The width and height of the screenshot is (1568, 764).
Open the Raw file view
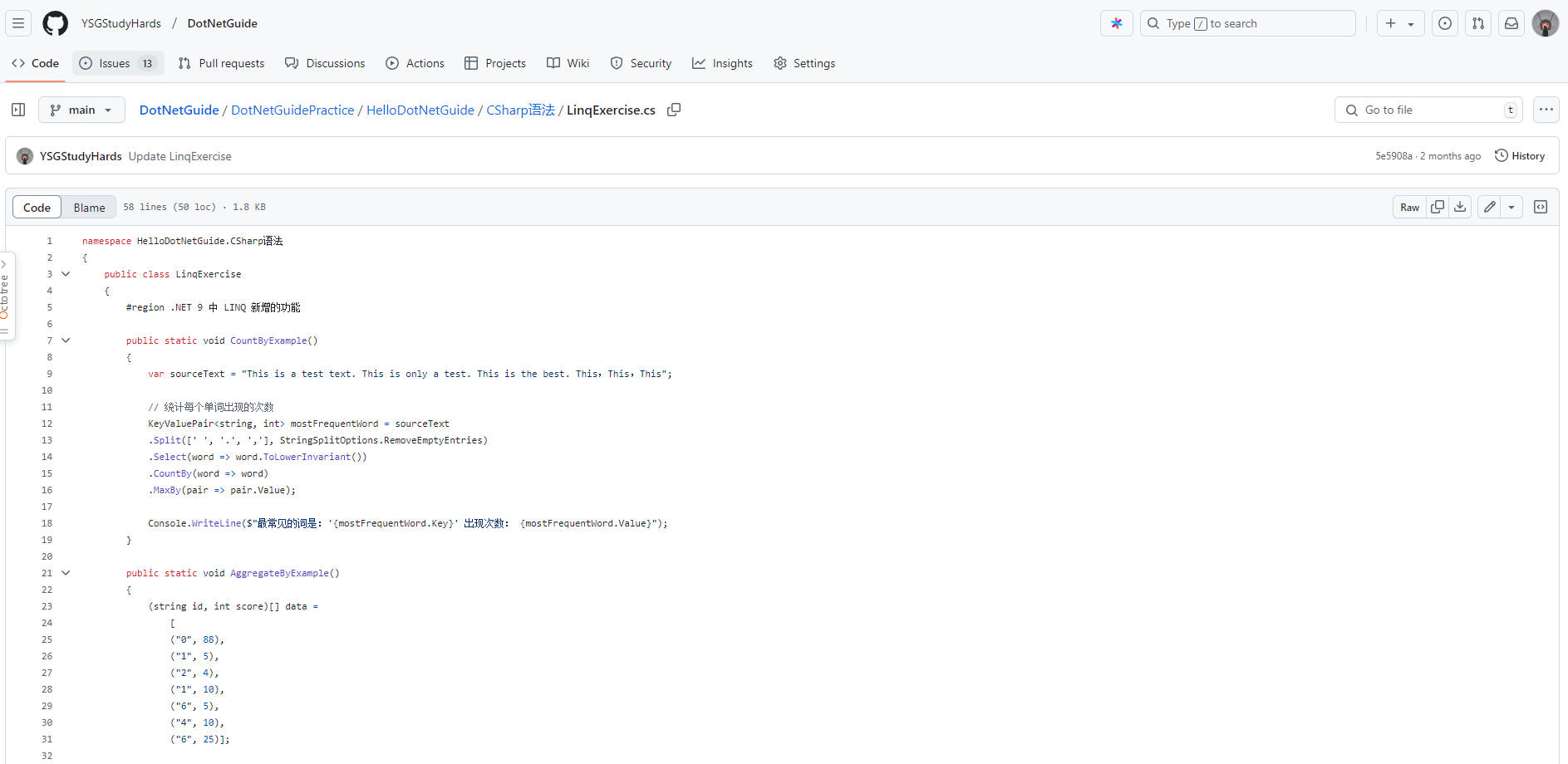coord(1409,207)
